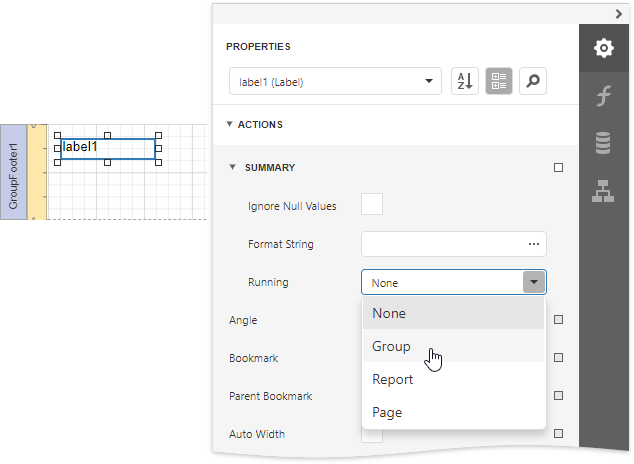634x464 pixels.
Task: Toggle the Ignore Null Values checkbox
Action: pos(372,205)
